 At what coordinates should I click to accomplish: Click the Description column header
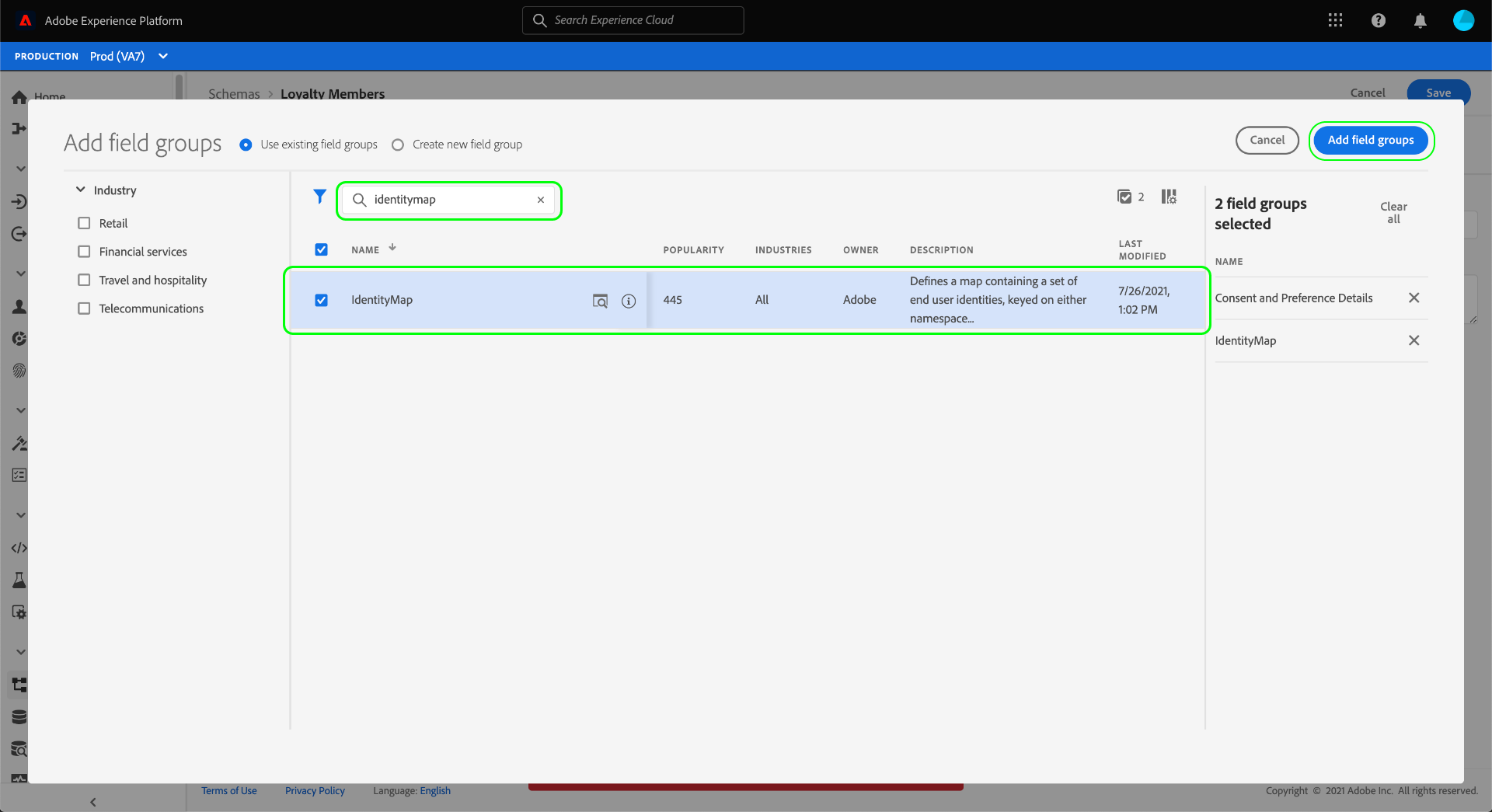coord(942,250)
